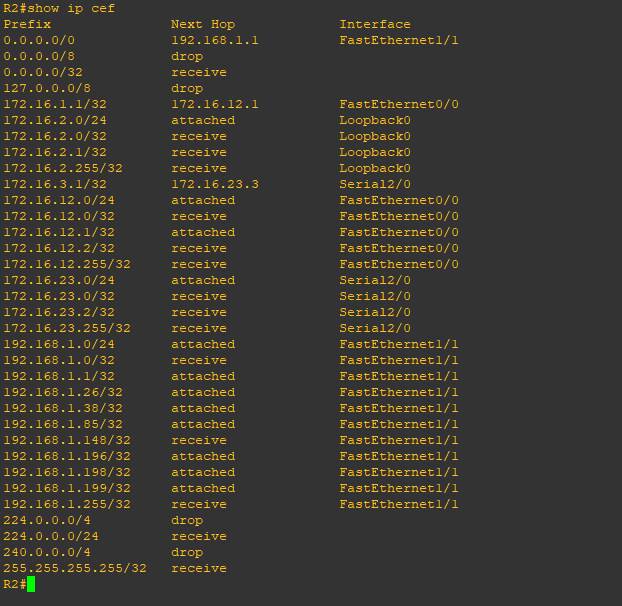Click prefix 192.168.1.1/32
Viewport: 622px width, 606px height.
pos(59,376)
